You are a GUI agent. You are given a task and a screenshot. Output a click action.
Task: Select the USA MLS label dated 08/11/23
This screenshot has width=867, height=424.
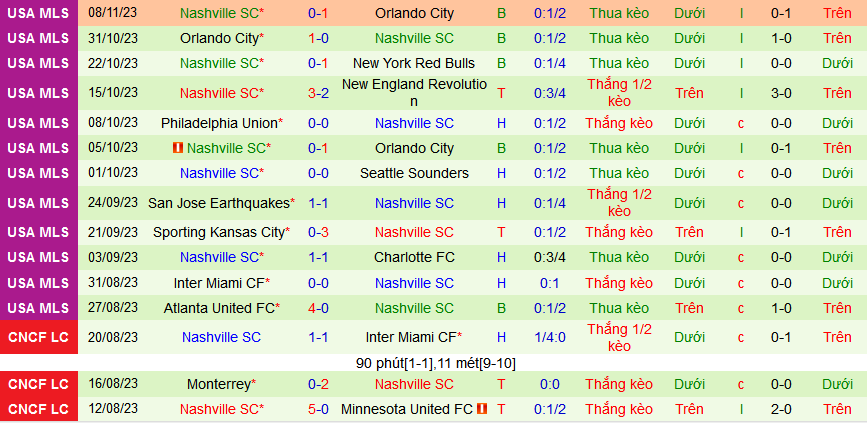click(x=39, y=14)
